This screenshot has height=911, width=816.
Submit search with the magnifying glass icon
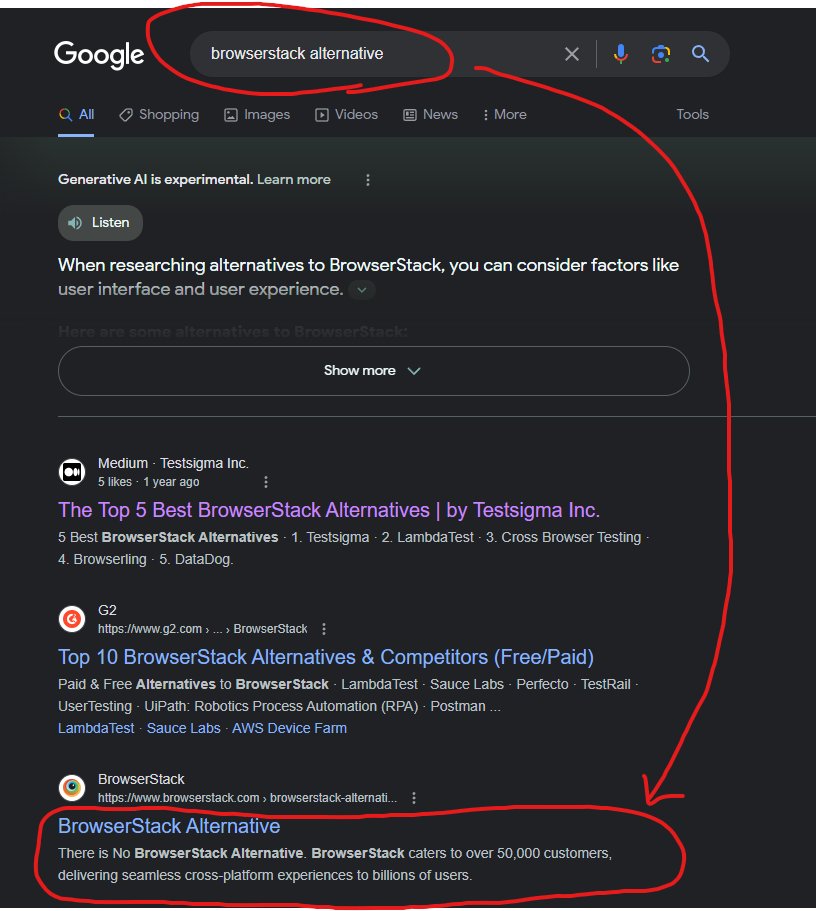(x=700, y=54)
